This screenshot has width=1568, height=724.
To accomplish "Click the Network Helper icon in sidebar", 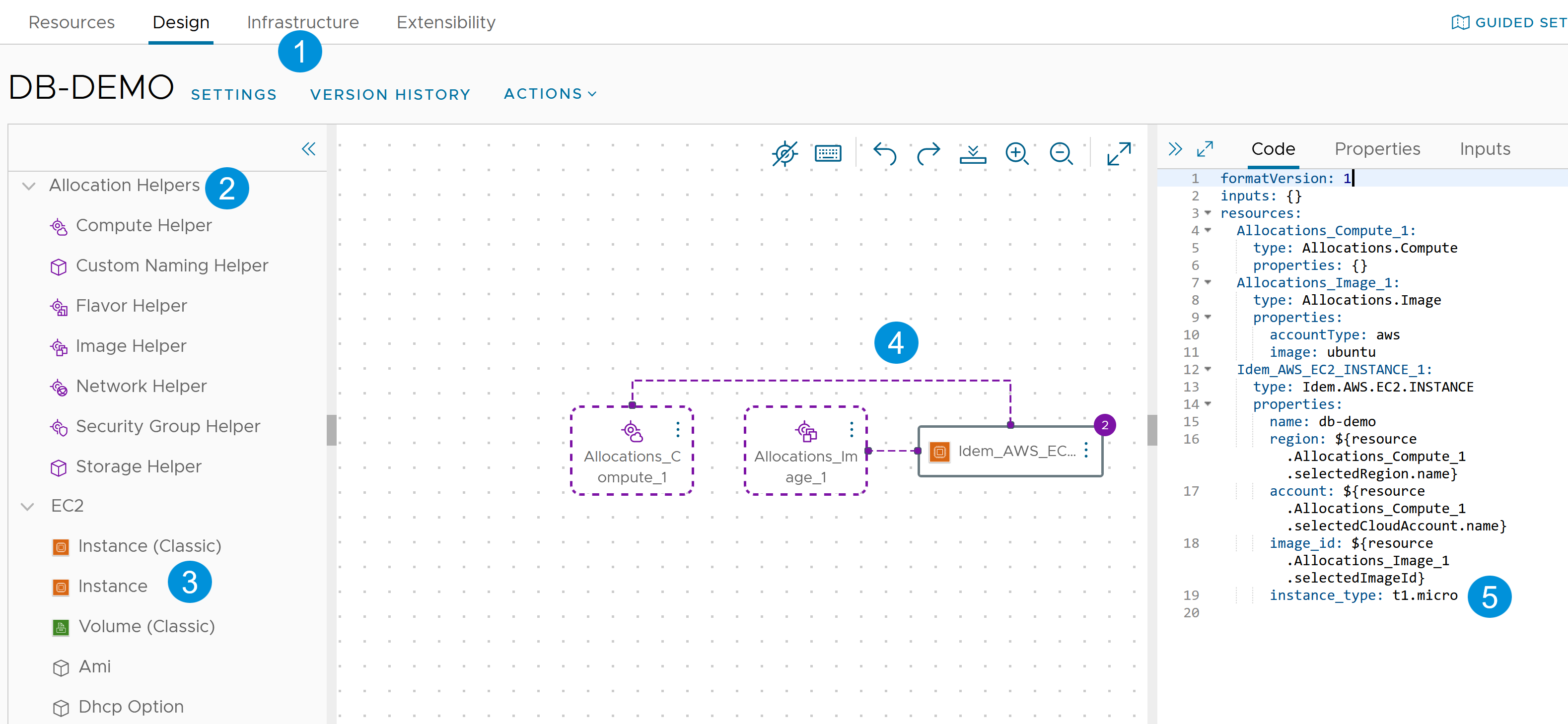I will (58, 386).
